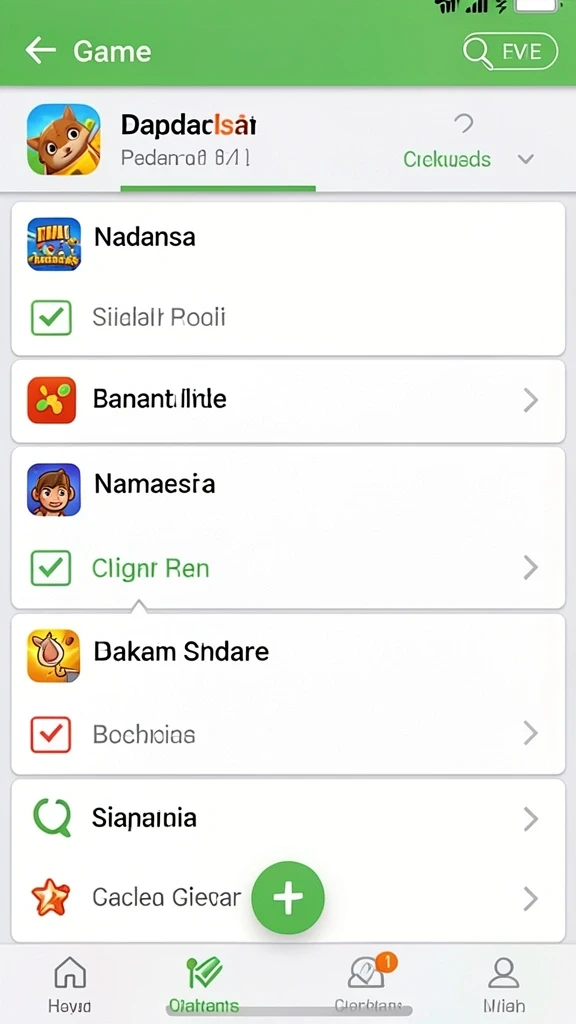Uncheck the Clignr Ren checkbox

tap(51, 568)
